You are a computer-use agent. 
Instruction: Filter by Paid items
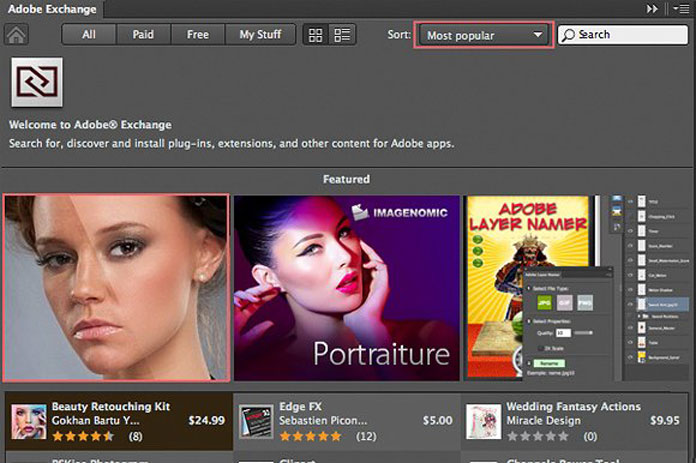pos(143,35)
